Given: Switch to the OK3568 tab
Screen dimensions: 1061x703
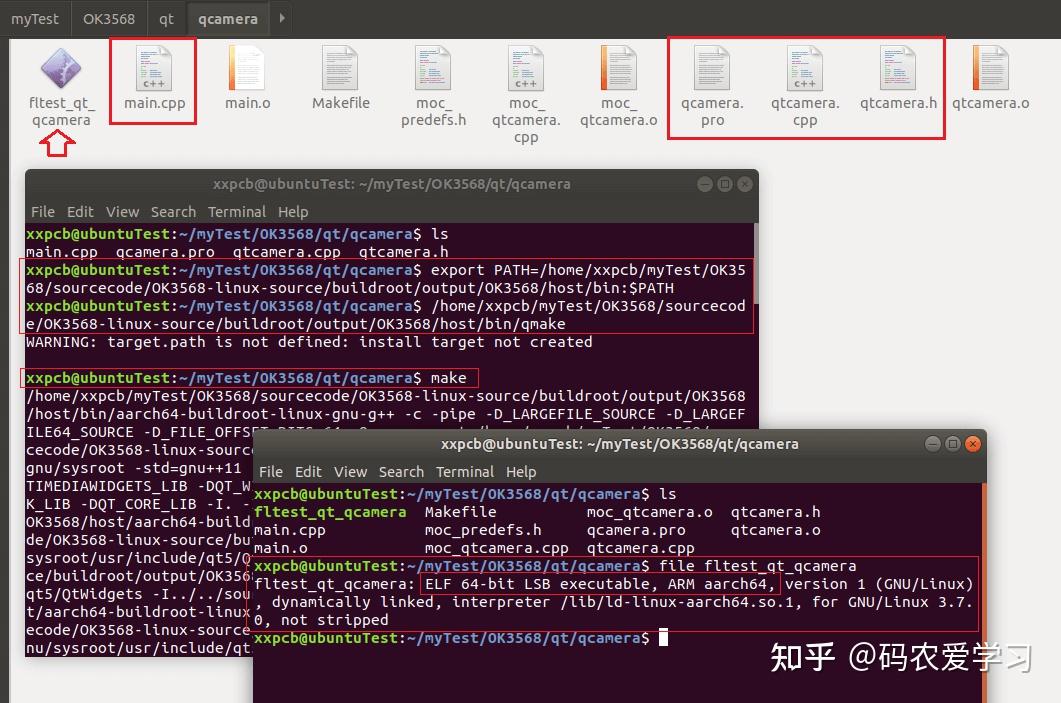Looking at the screenshot, I should (109, 18).
